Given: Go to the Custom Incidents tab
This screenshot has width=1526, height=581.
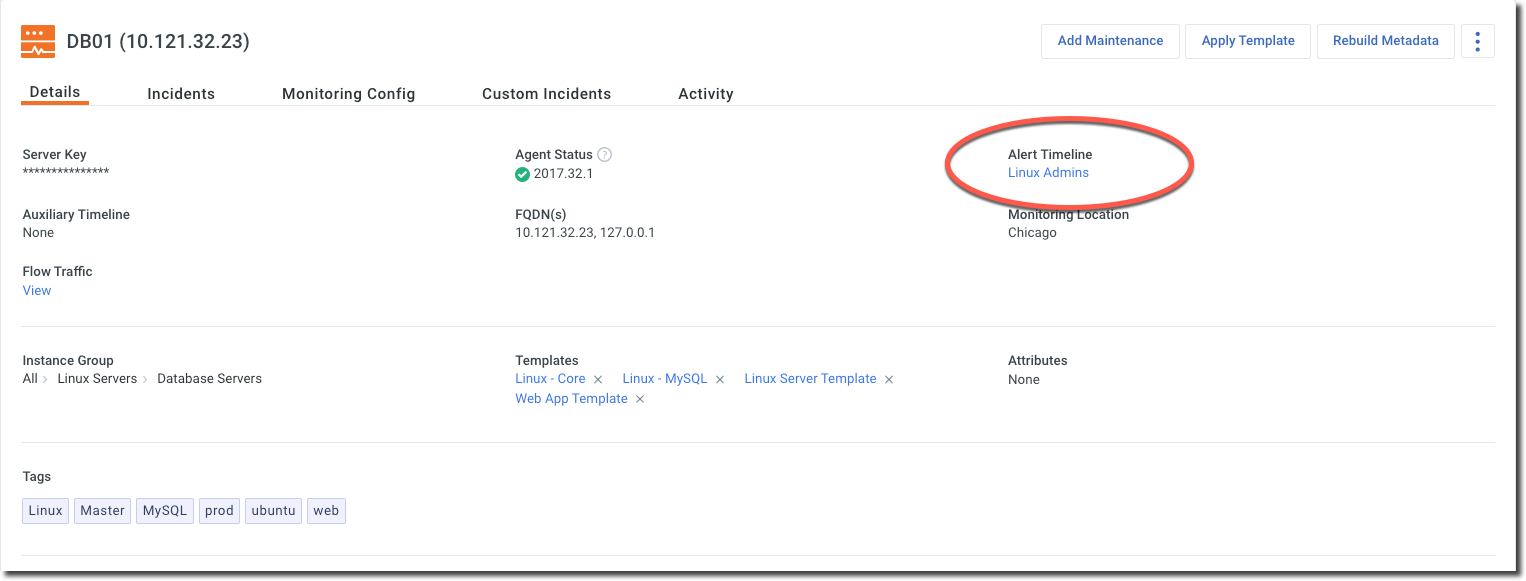Looking at the screenshot, I should pos(546,94).
